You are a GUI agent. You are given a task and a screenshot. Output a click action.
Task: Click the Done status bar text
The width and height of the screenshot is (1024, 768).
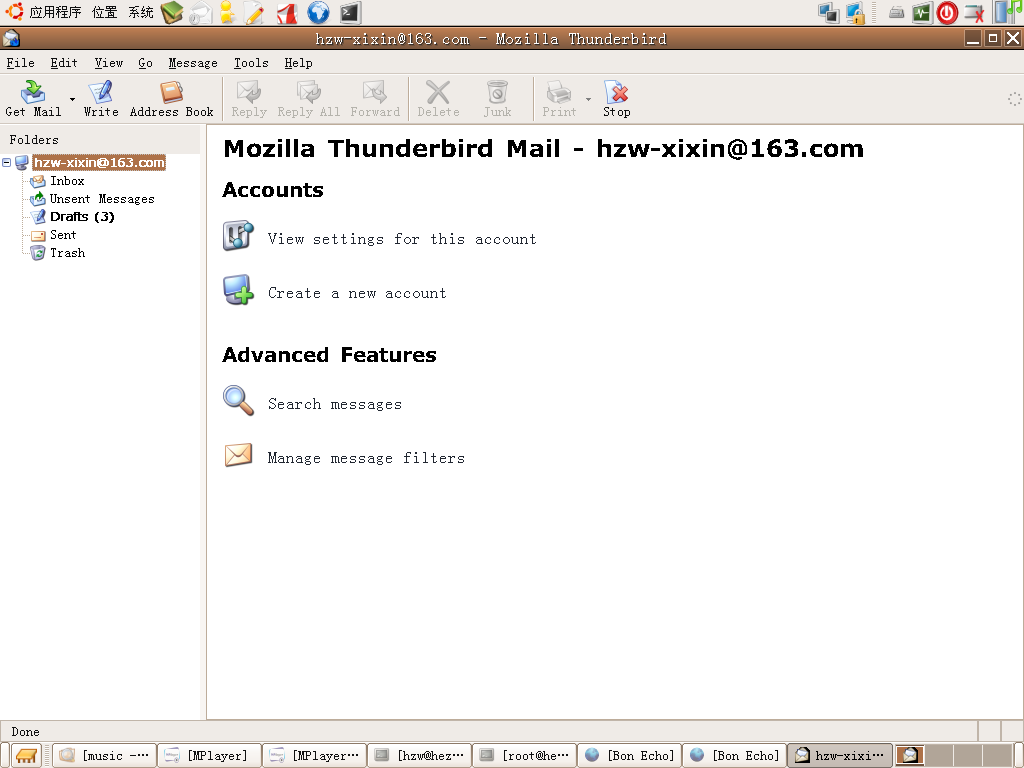click(x=25, y=732)
